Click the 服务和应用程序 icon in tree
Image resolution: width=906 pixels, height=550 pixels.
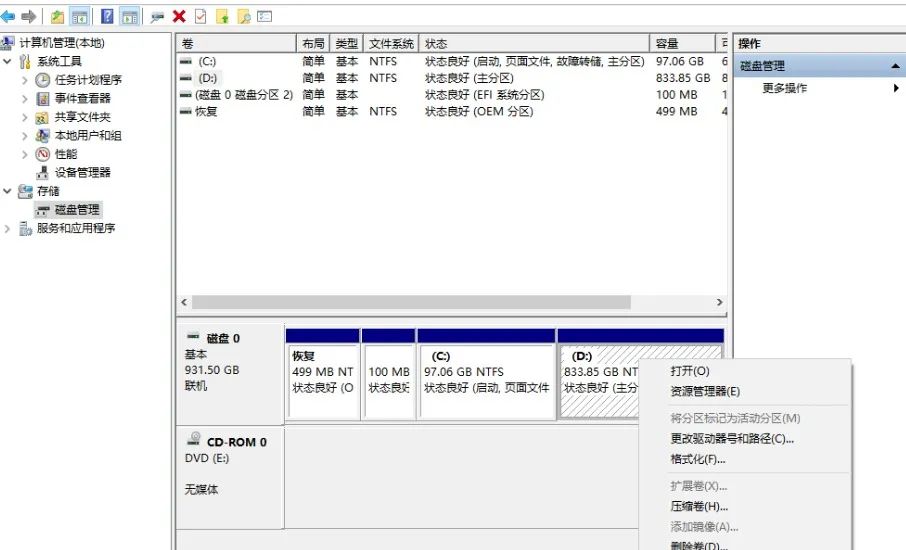[25, 229]
